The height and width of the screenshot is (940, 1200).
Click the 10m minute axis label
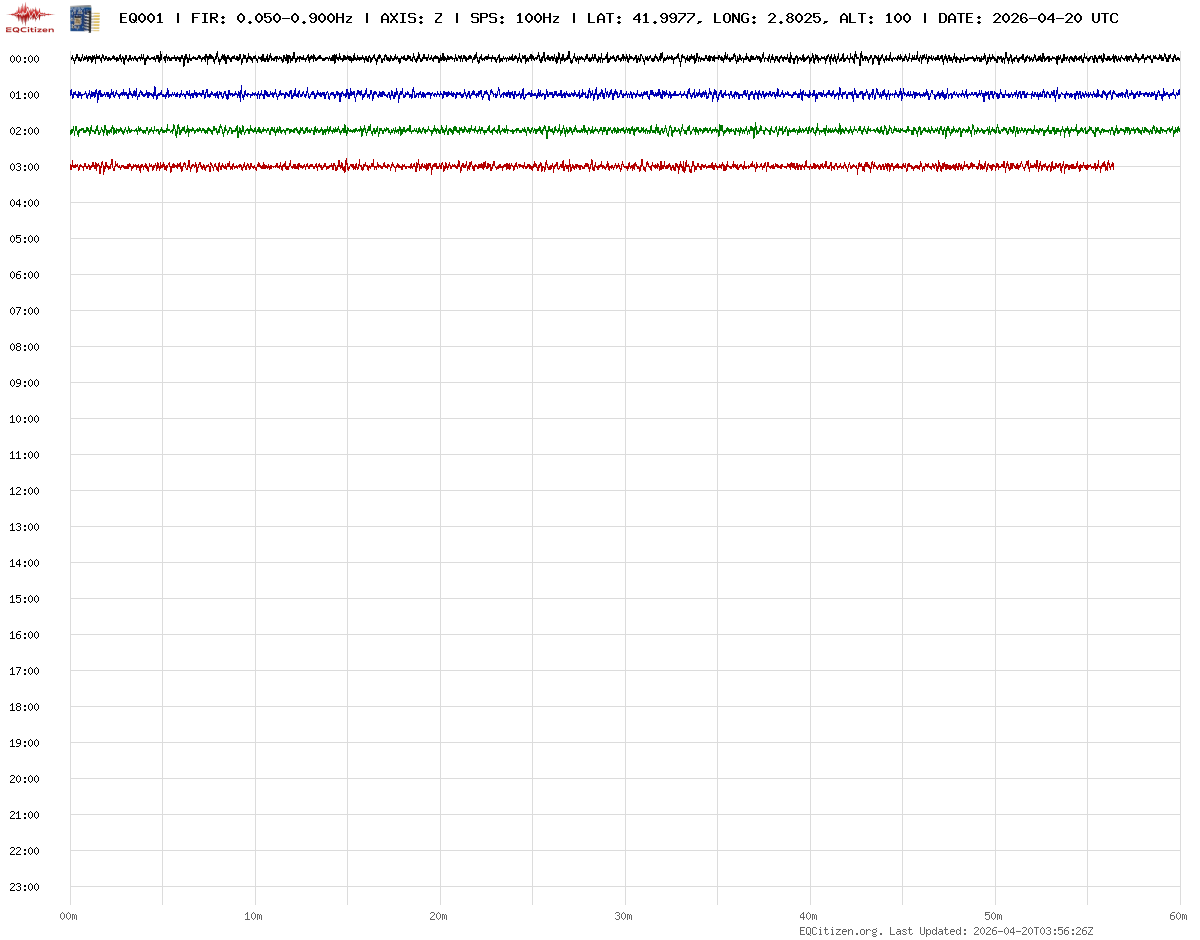[x=254, y=916]
